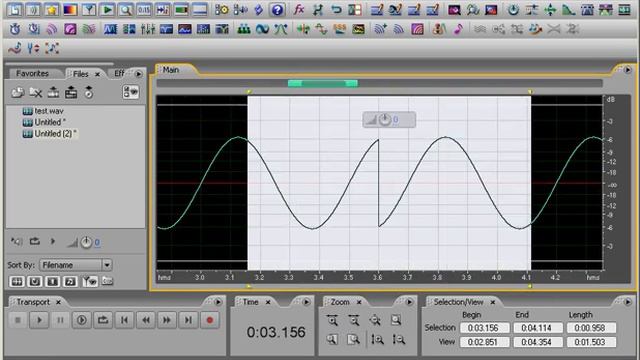Click Zoom In Horizontally in Zoom panel

[x=332, y=320]
